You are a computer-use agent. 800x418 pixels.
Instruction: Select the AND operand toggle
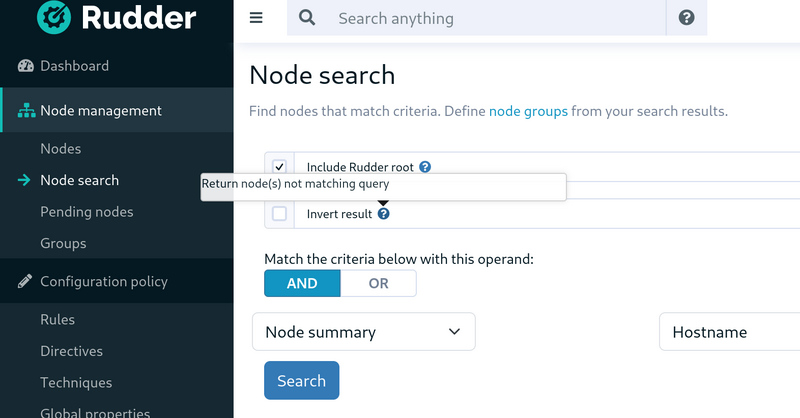(302, 283)
